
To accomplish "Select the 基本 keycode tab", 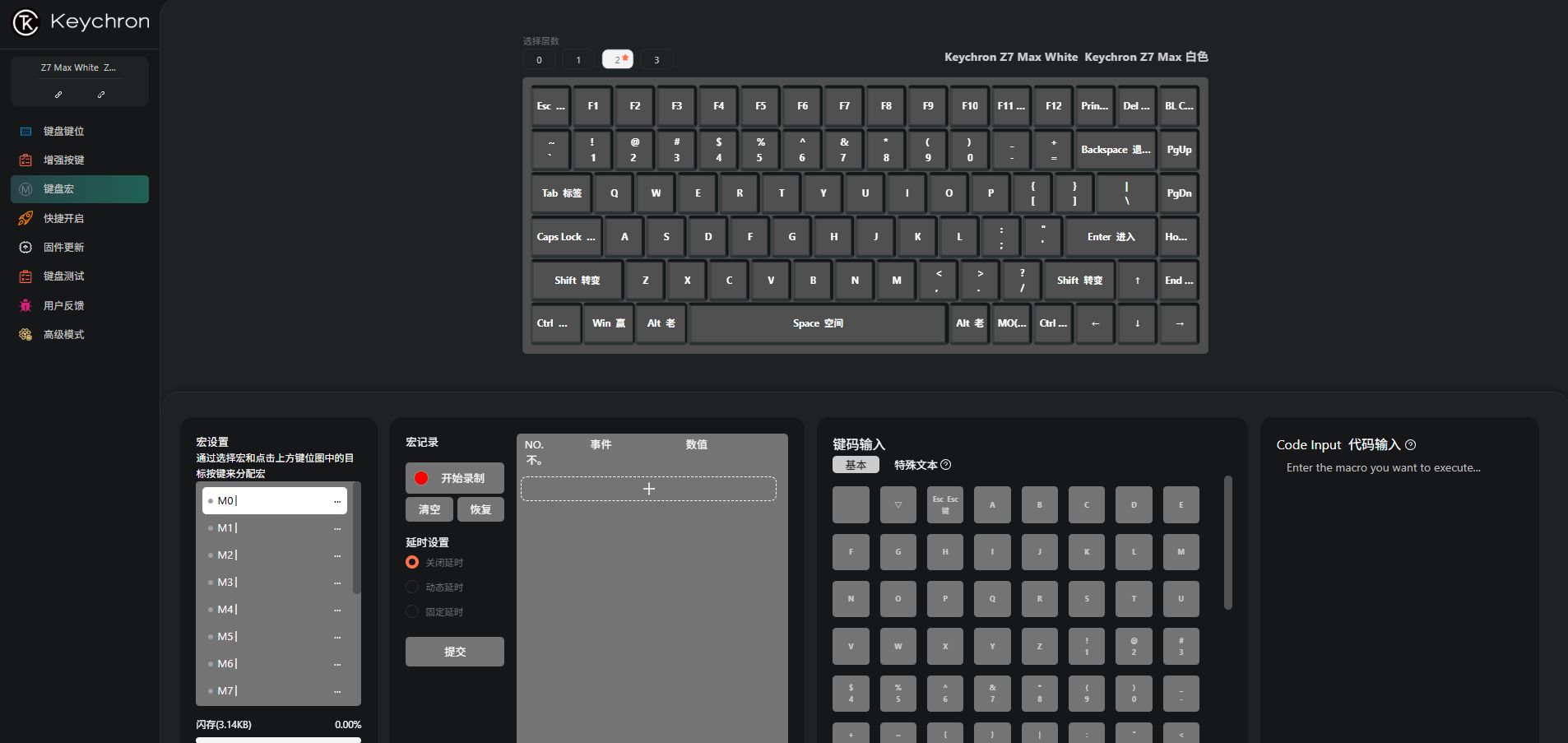I will 856,465.
